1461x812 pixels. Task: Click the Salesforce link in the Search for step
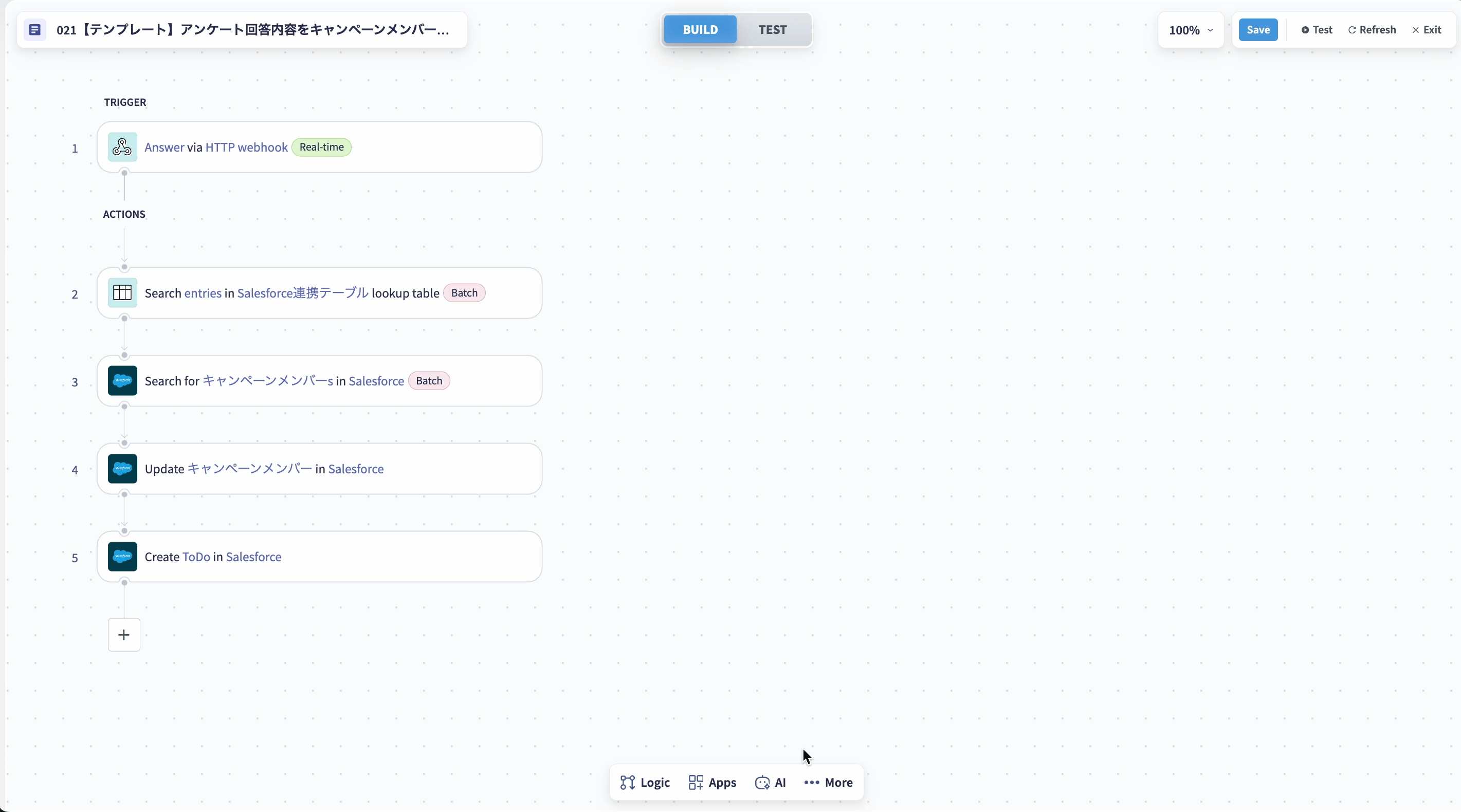click(x=377, y=381)
